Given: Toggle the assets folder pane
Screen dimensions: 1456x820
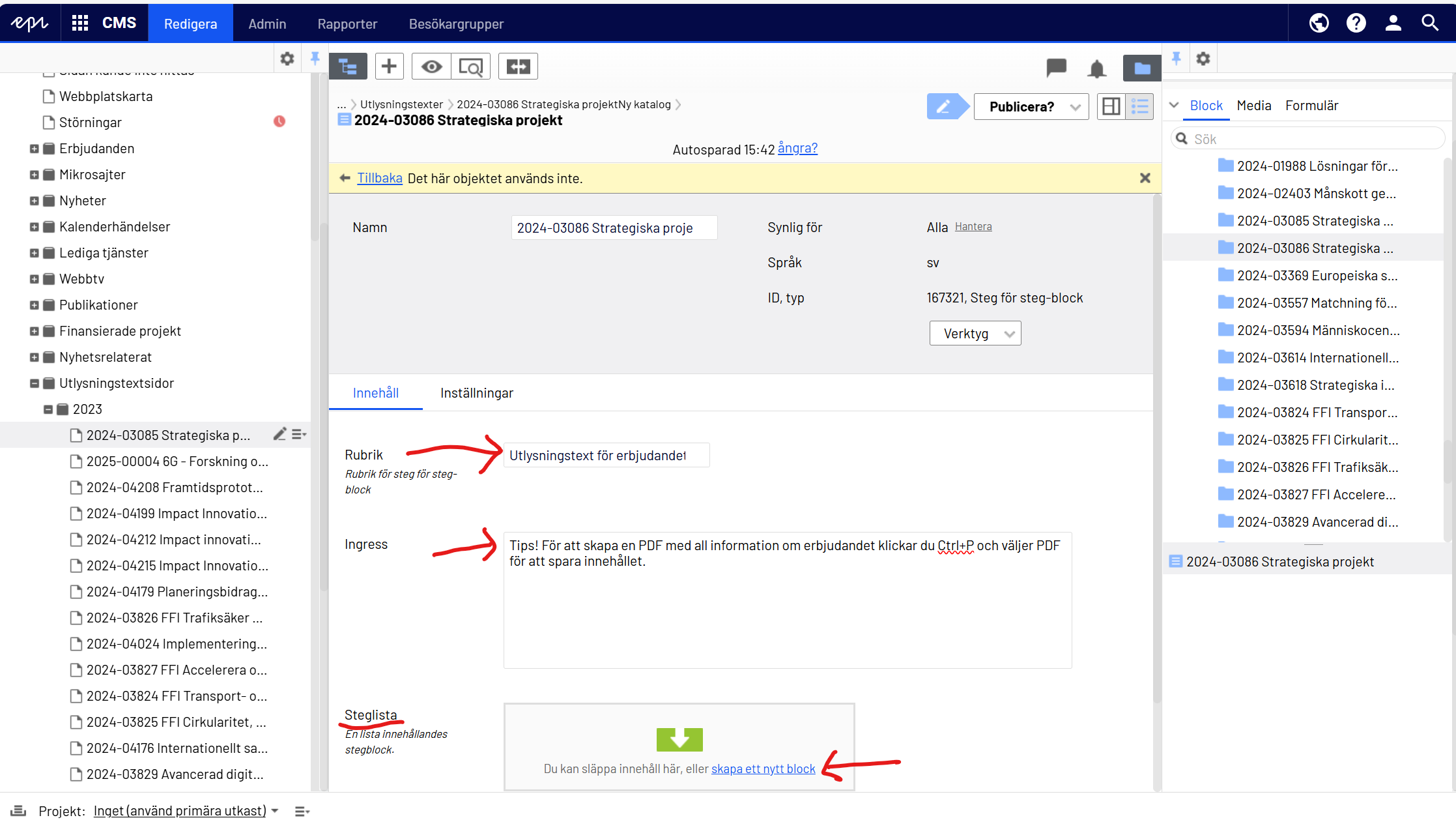Looking at the screenshot, I should [1142, 68].
